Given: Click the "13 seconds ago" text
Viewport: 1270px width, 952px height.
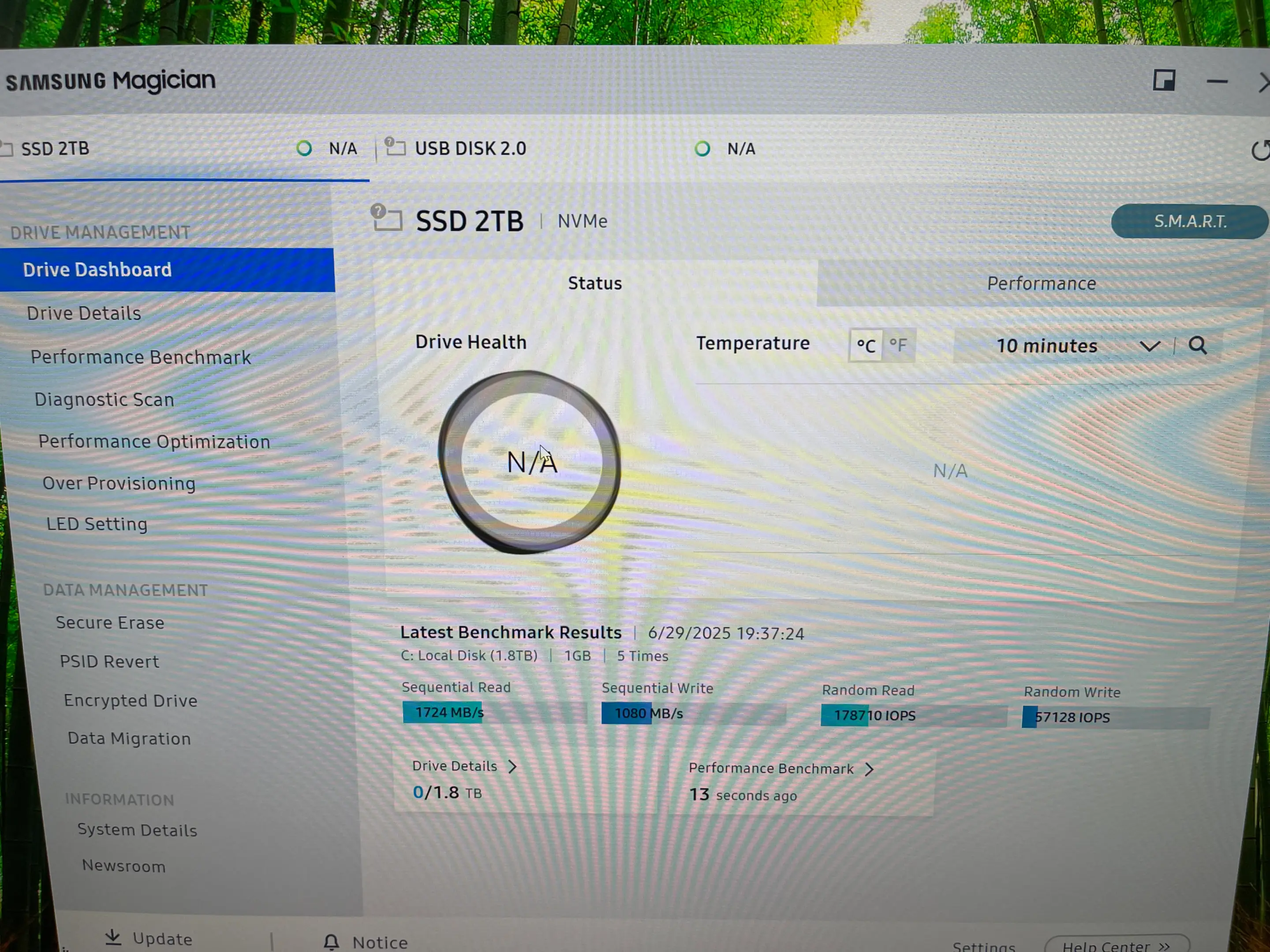Looking at the screenshot, I should click(x=743, y=795).
